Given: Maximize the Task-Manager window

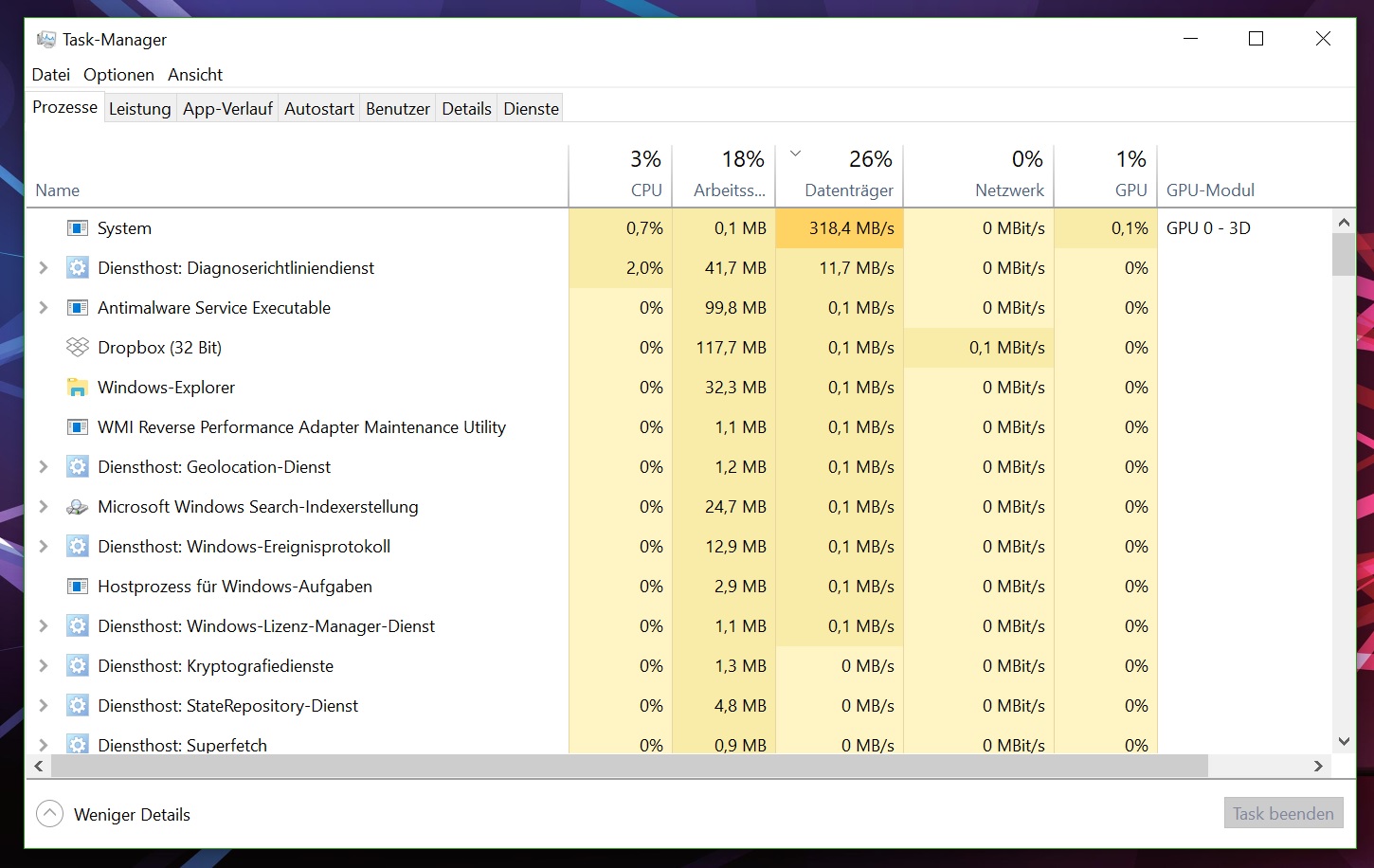Looking at the screenshot, I should pyautogui.click(x=1256, y=39).
